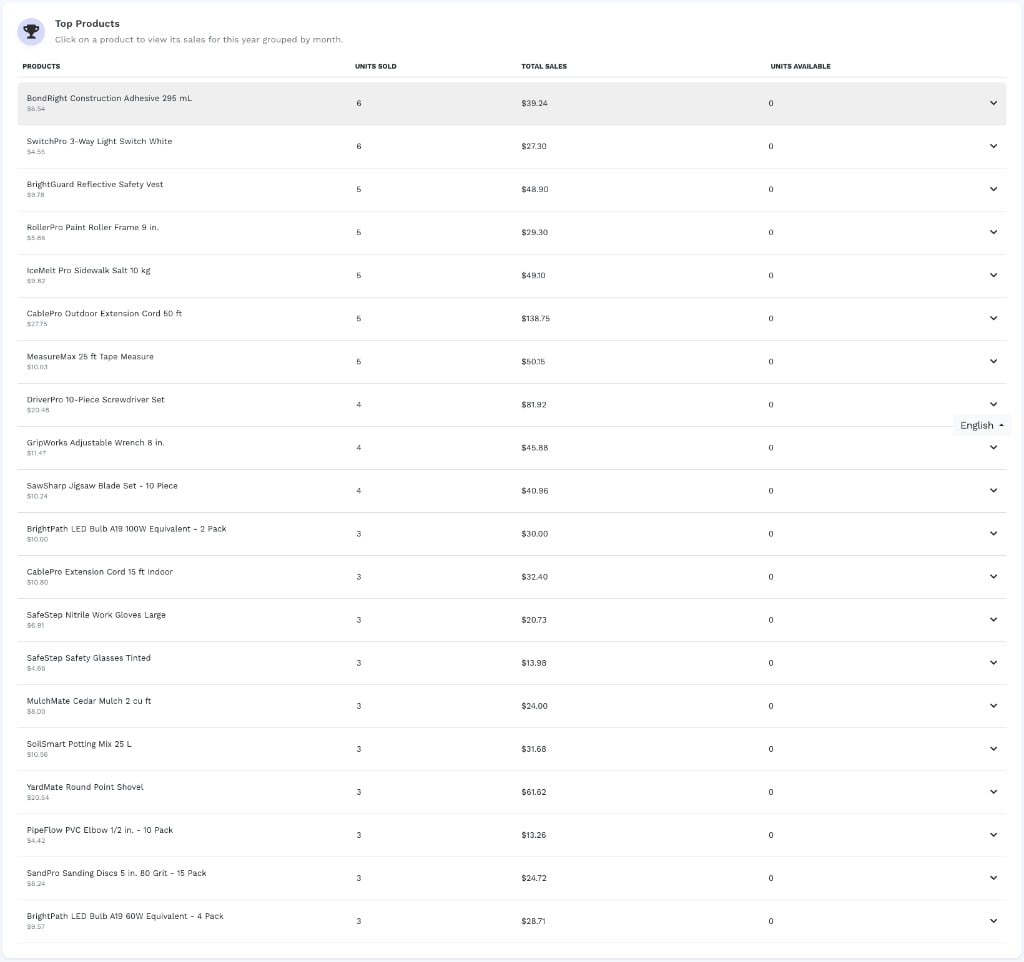Expand the SoilSmart Potting Mix row chevron
The height and width of the screenshot is (962, 1024).
[993, 749]
